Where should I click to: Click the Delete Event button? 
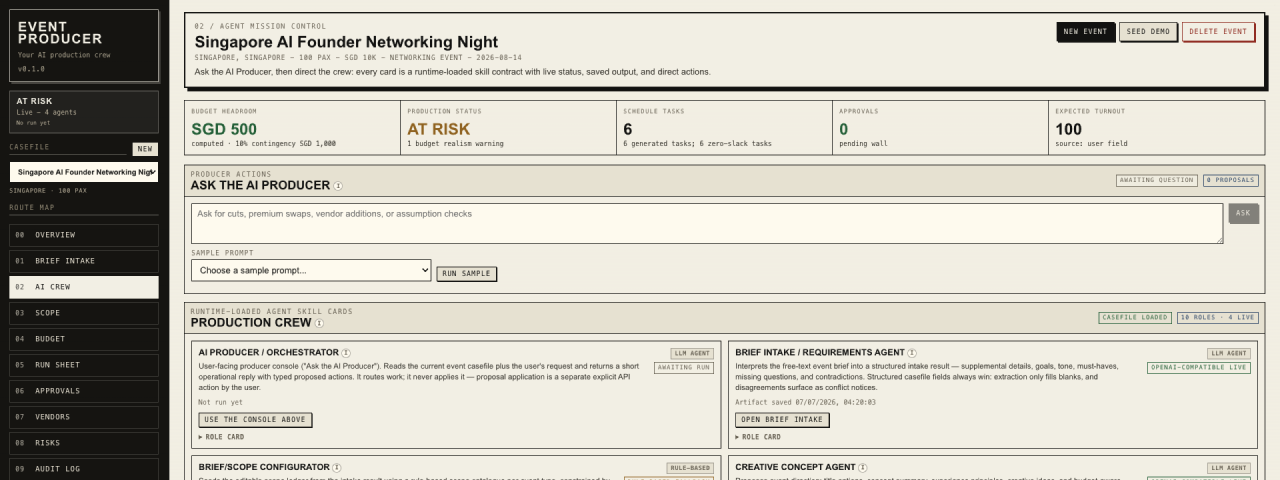coord(1218,32)
